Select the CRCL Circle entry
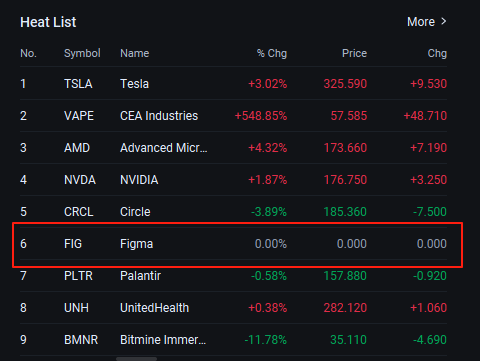Screen dimensions: 480x361 click(233, 212)
